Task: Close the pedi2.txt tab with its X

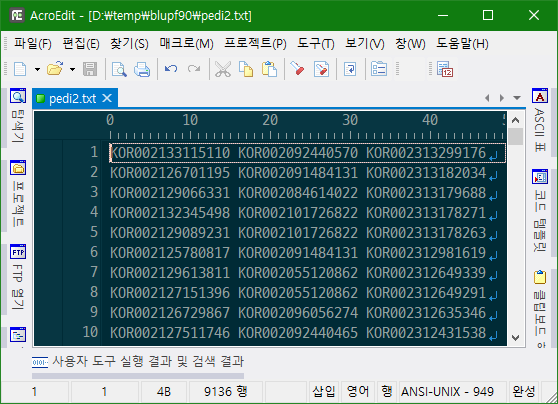Action: (107, 98)
